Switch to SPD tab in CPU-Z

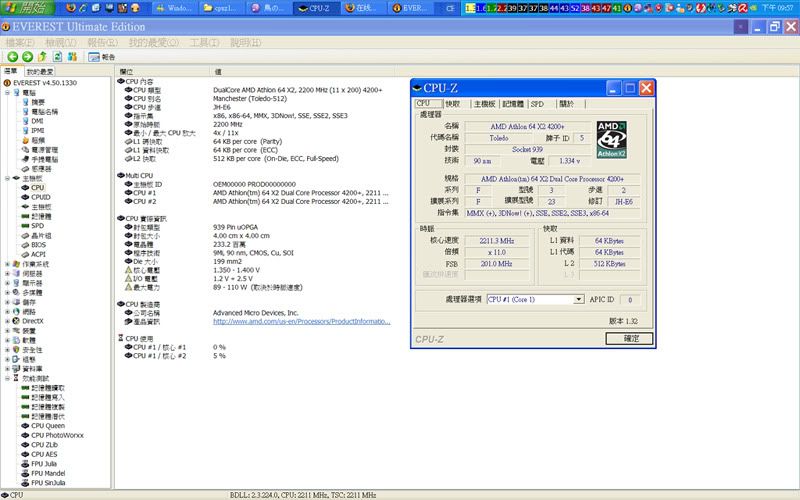(537, 103)
